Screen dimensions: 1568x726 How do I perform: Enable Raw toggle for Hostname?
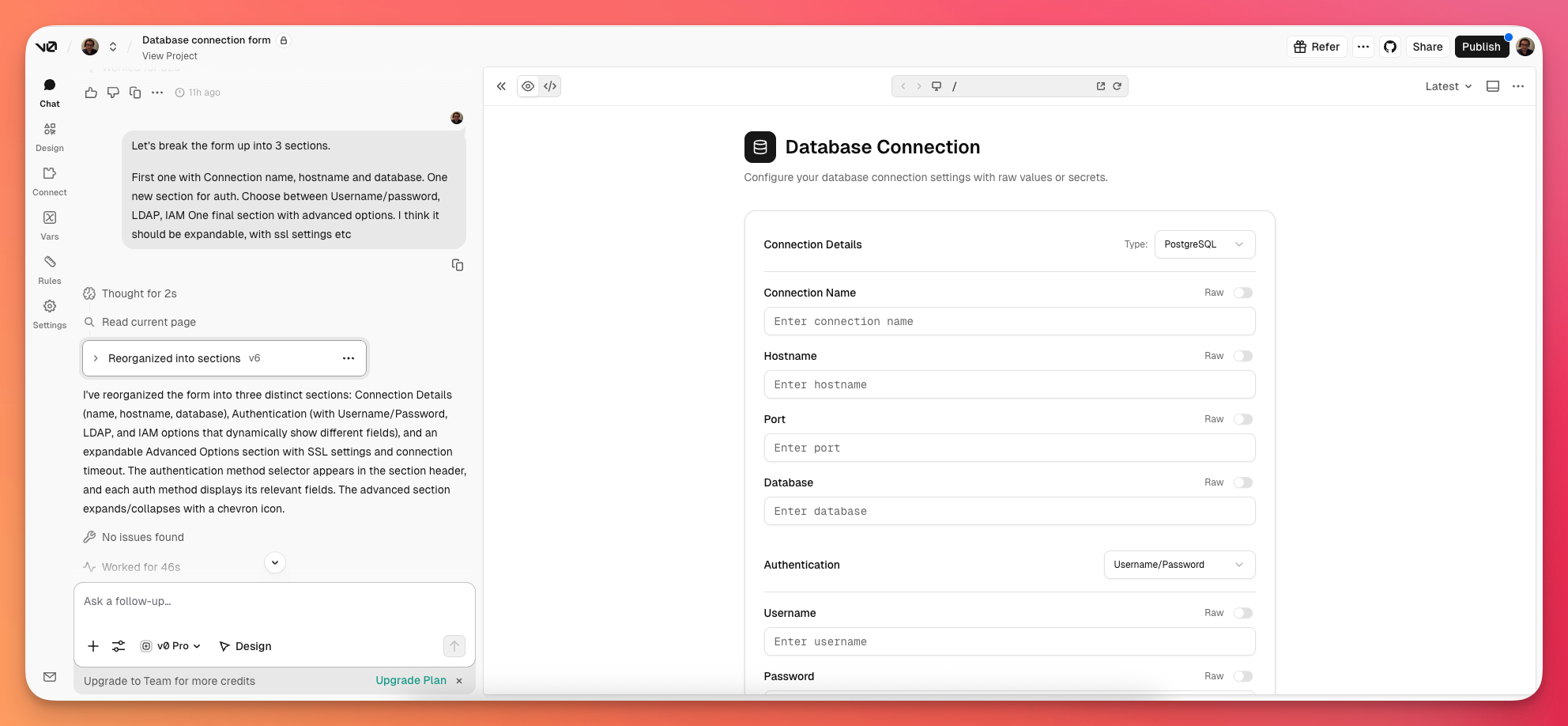1243,356
